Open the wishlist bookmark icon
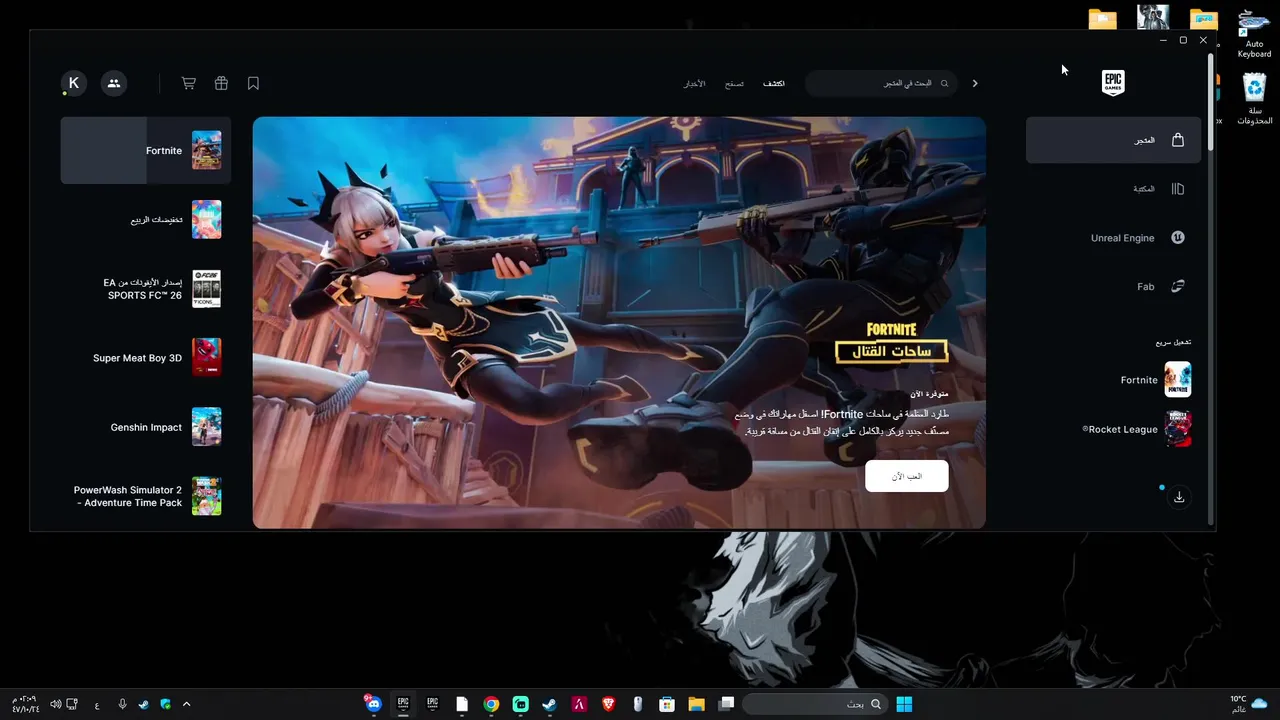1280x720 pixels. 253,83
